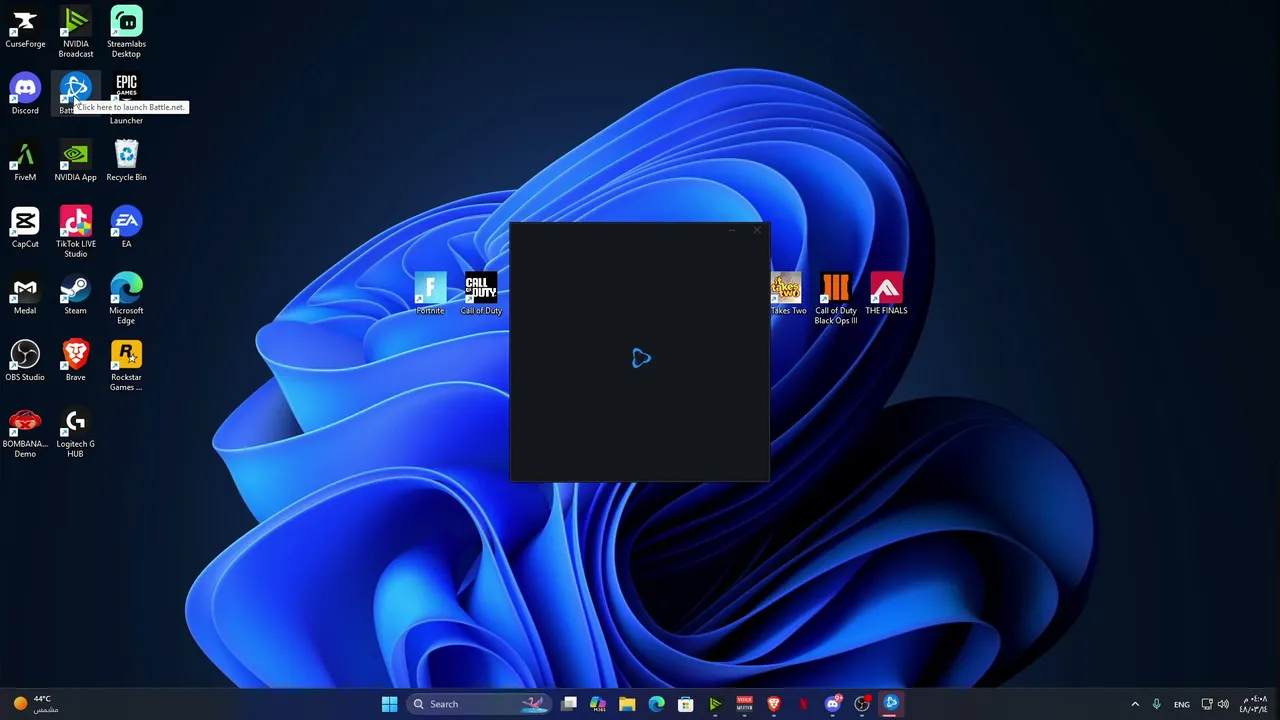1280x720 pixels.
Task: Open the Microsoft 365 Copilot taskbar app
Action: click(598, 704)
